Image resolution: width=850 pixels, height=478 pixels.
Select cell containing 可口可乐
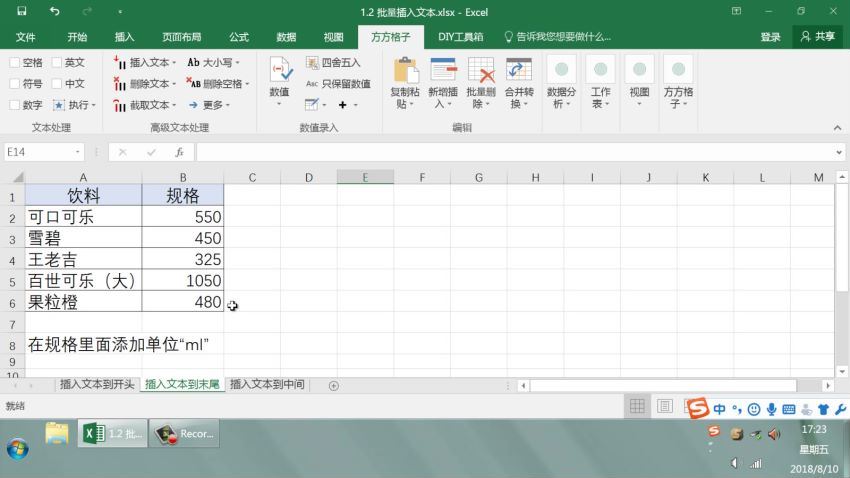click(x=83, y=216)
